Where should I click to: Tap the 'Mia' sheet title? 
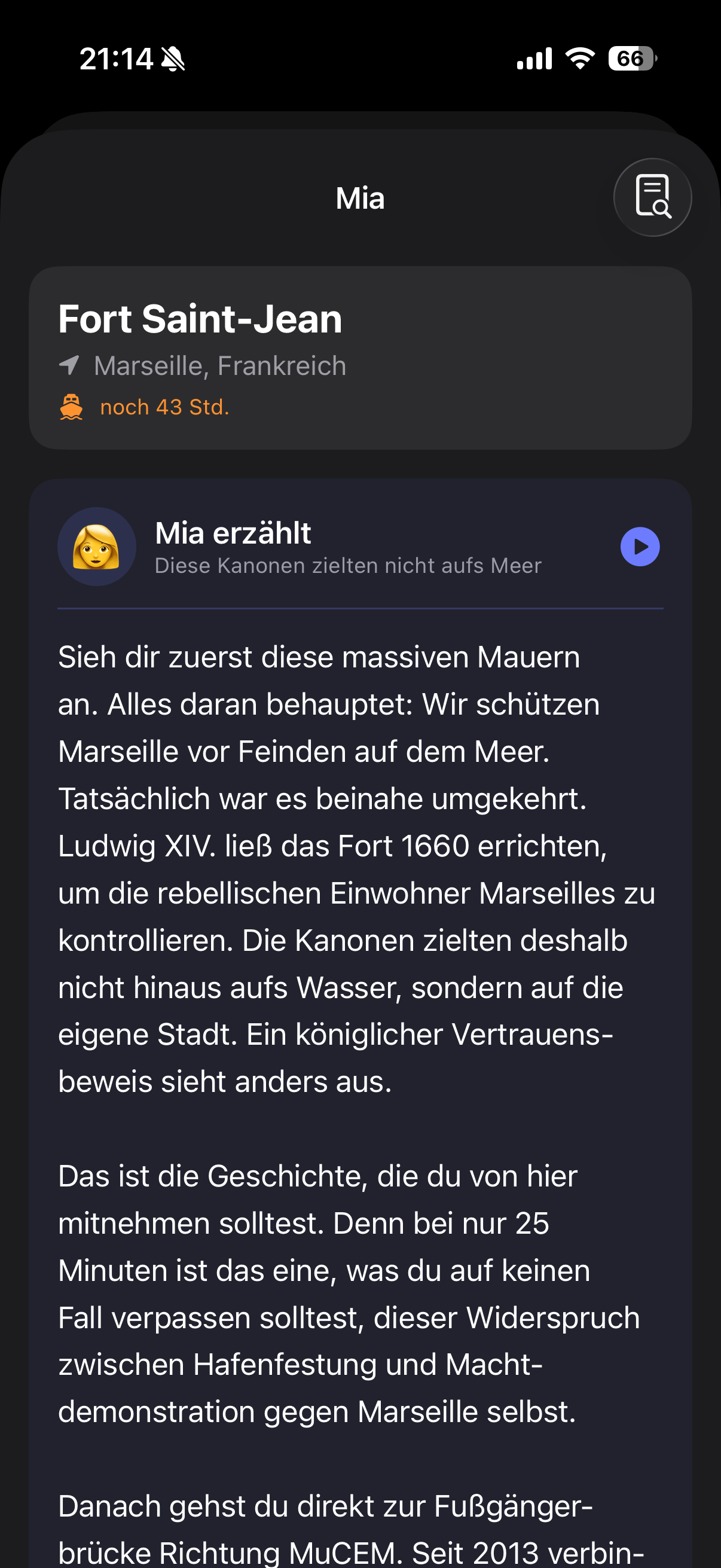[360, 199]
